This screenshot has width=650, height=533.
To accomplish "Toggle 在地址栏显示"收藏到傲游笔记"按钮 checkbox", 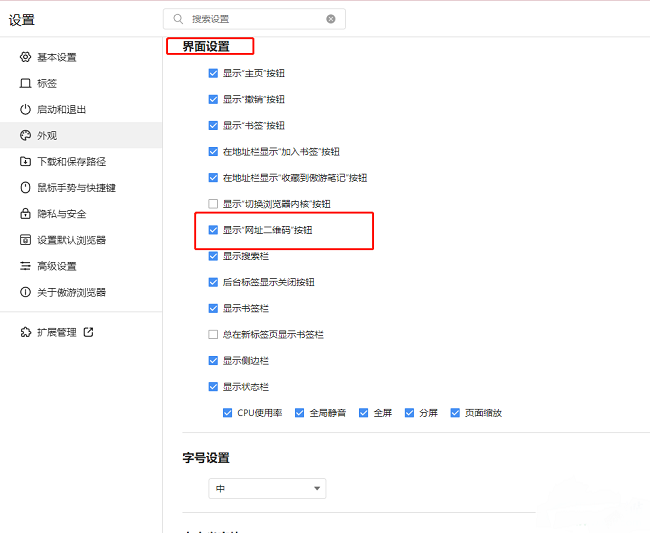I will [213, 178].
